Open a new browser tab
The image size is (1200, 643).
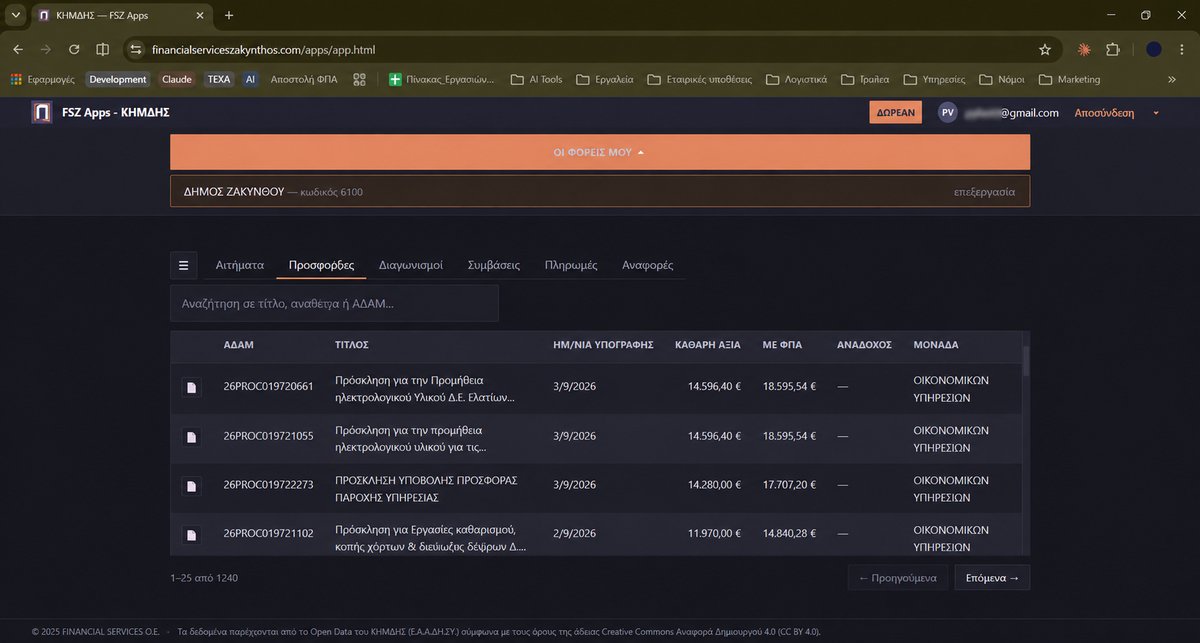pos(229,15)
